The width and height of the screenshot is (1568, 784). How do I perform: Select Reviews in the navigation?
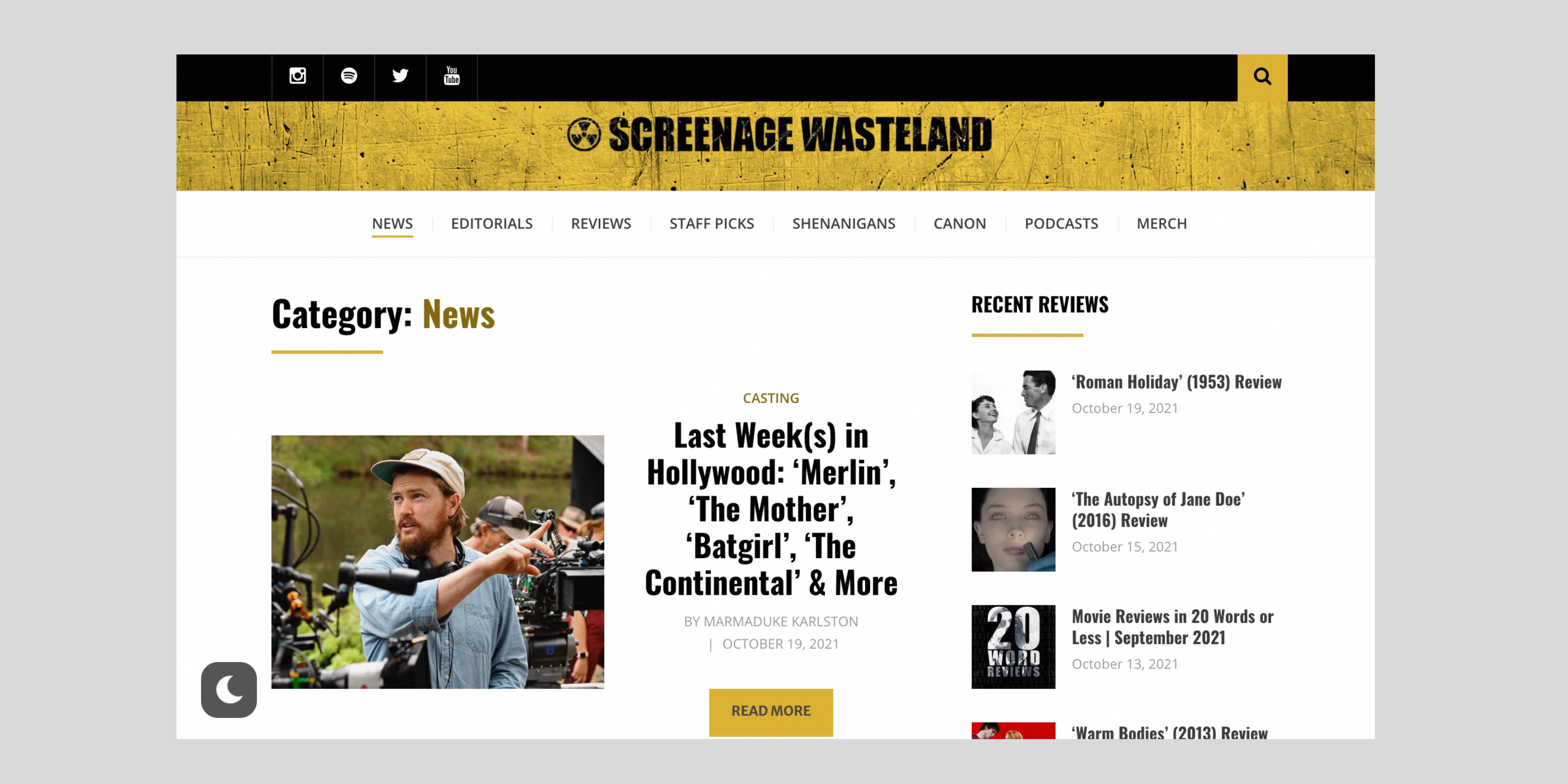tap(601, 223)
